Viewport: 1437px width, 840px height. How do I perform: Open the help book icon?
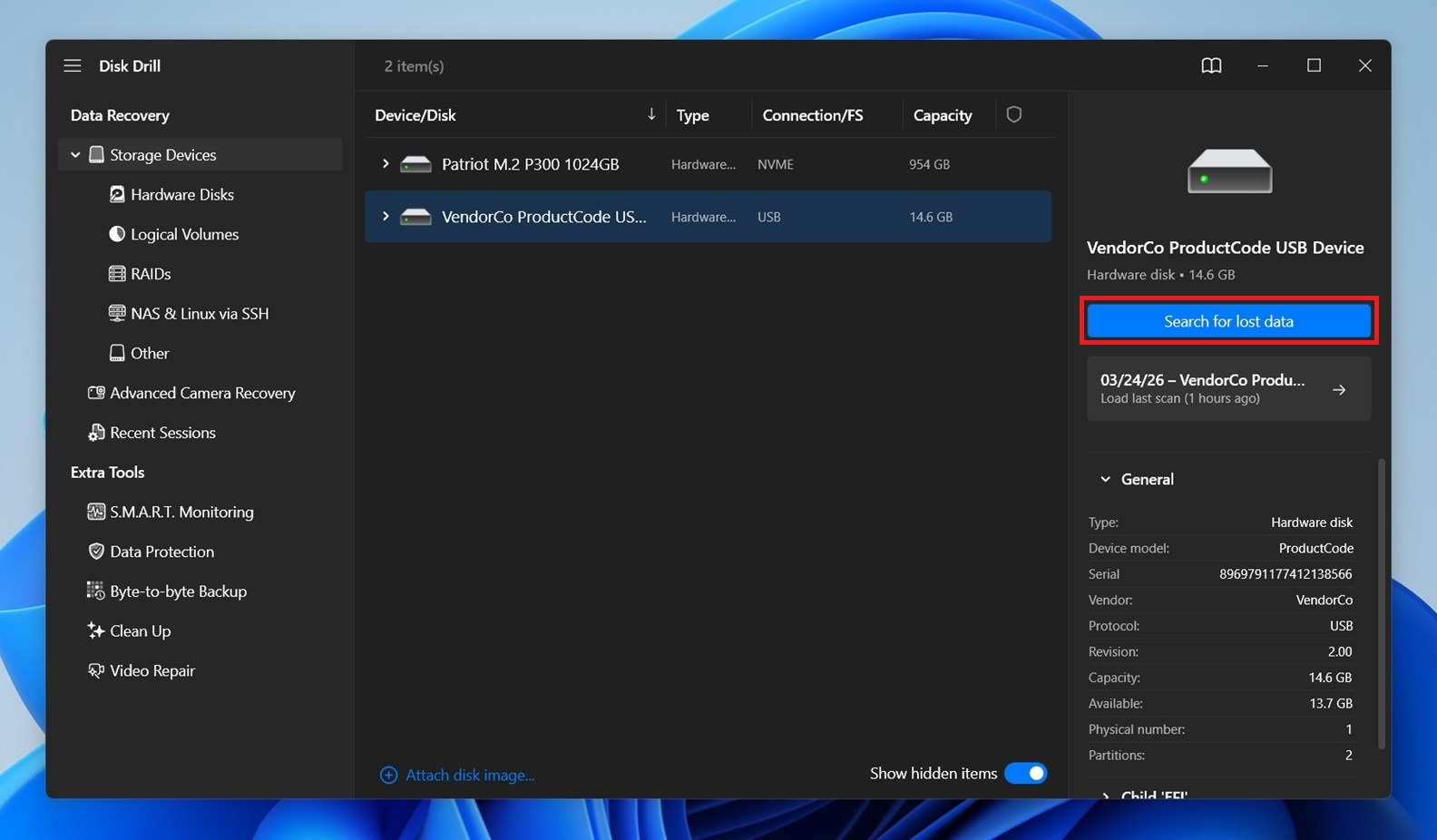1211,65
